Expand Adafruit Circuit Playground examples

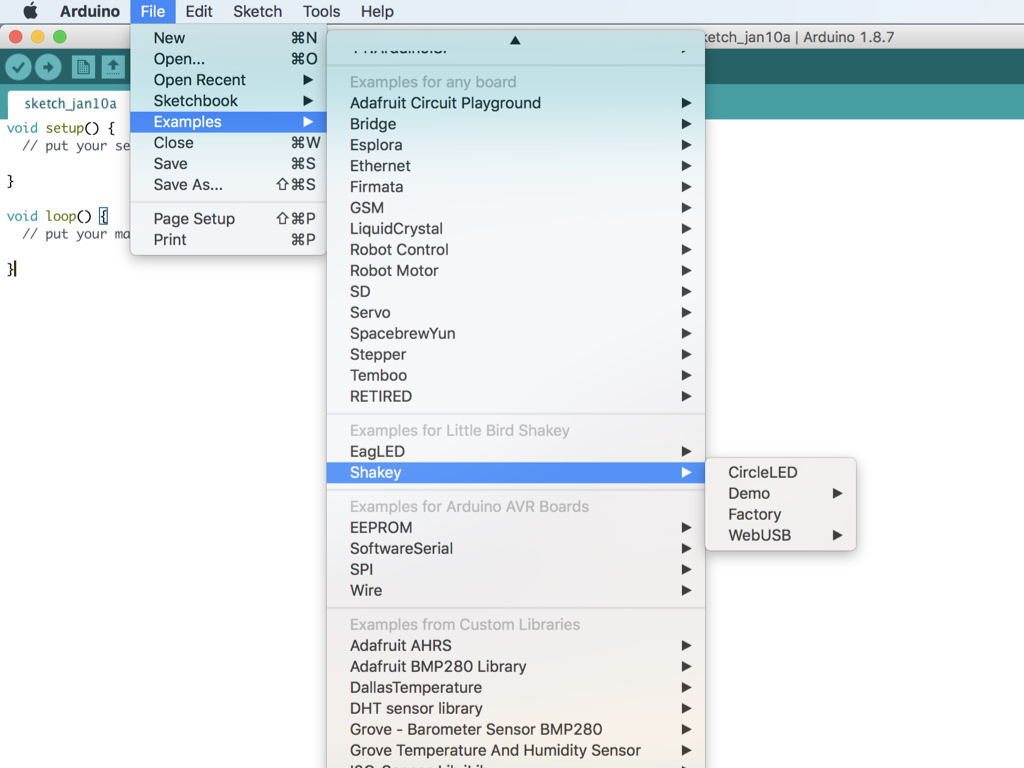(515, 103)
